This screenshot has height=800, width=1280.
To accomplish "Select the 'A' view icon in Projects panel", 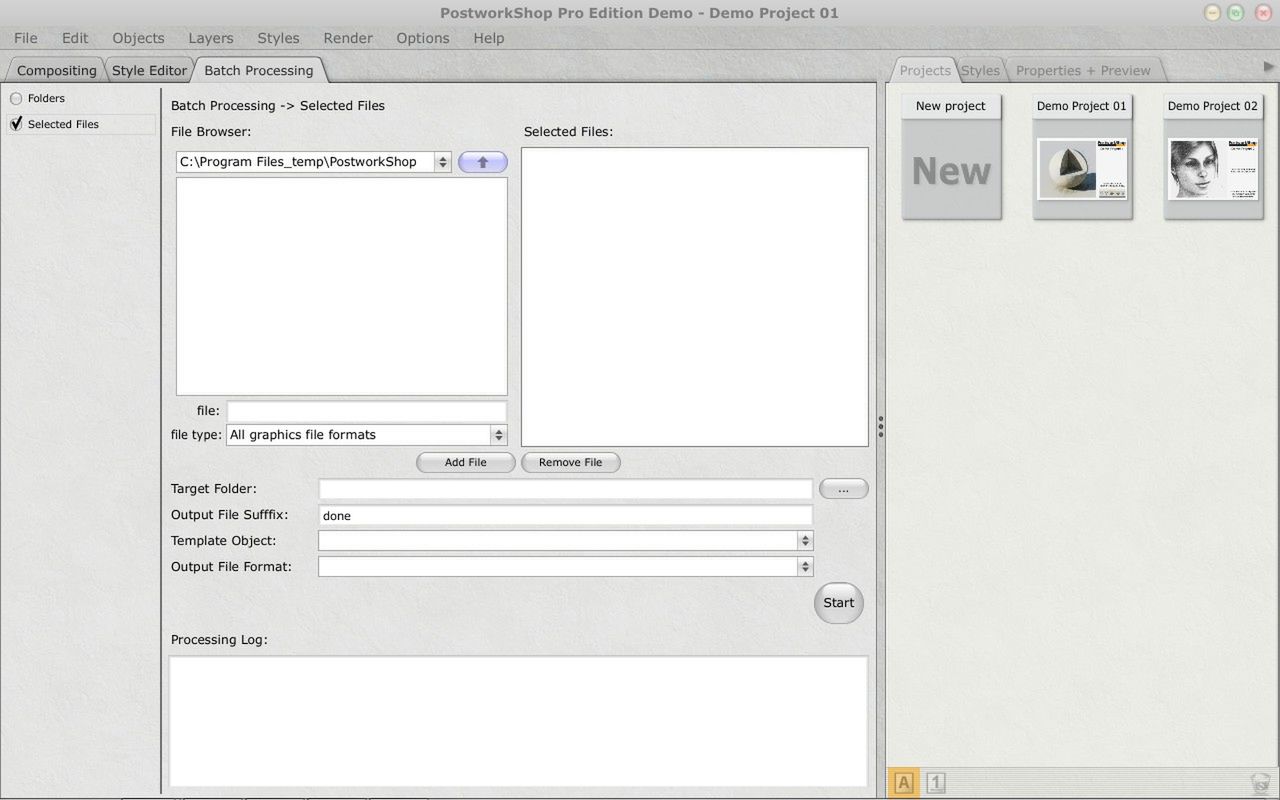I will 904,783.
